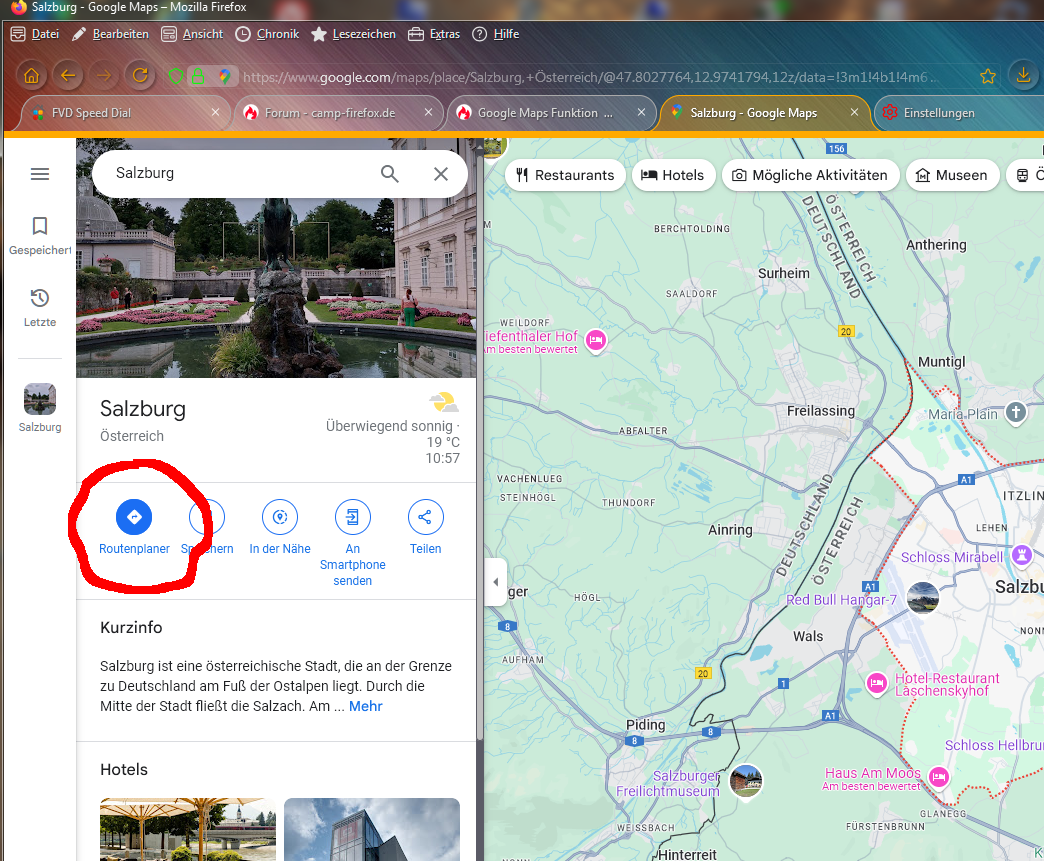Open Datei menu

click(x=35, y=34)
